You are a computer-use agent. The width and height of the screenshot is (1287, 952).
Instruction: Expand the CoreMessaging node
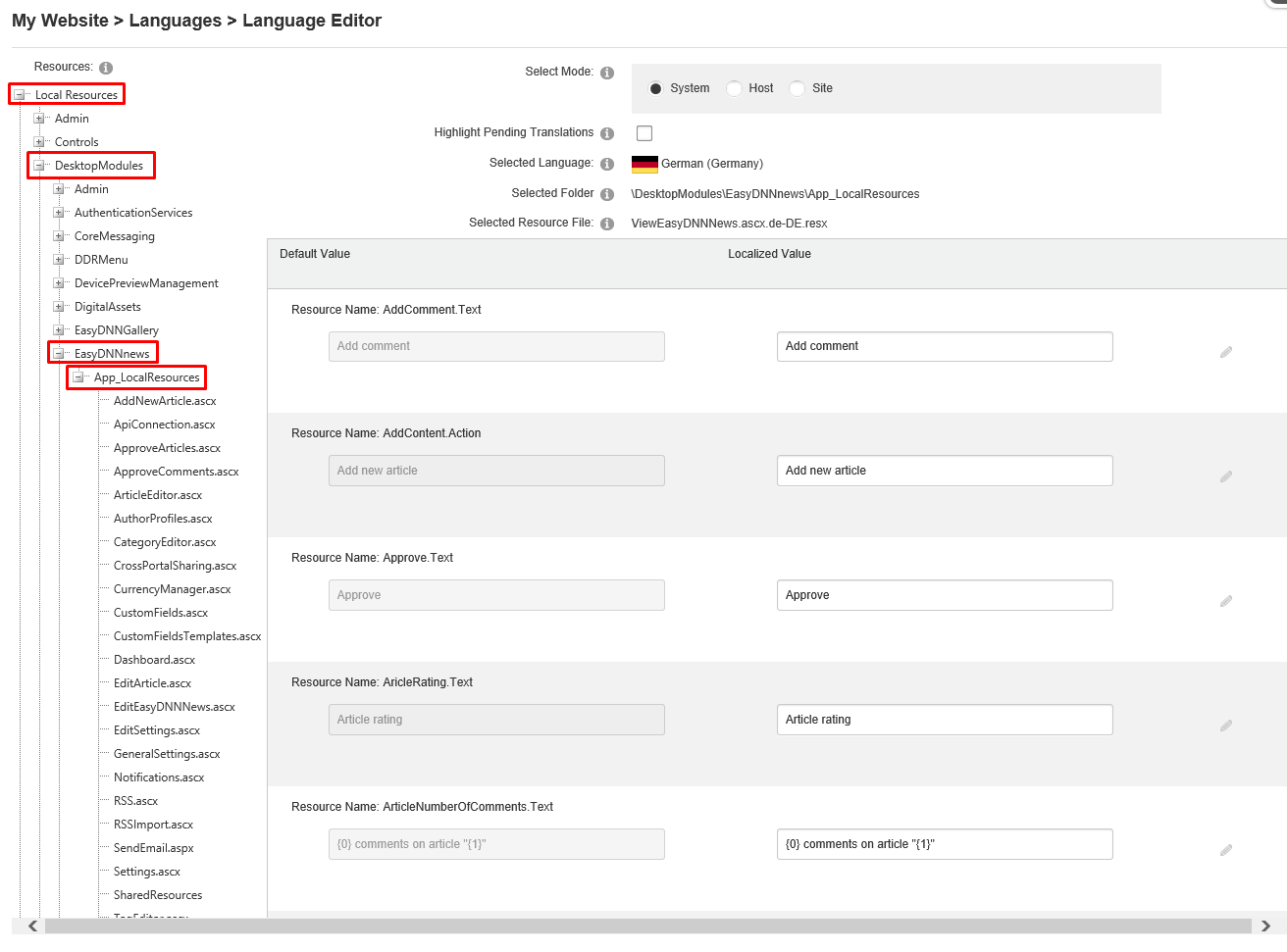[x=58, y=236]
